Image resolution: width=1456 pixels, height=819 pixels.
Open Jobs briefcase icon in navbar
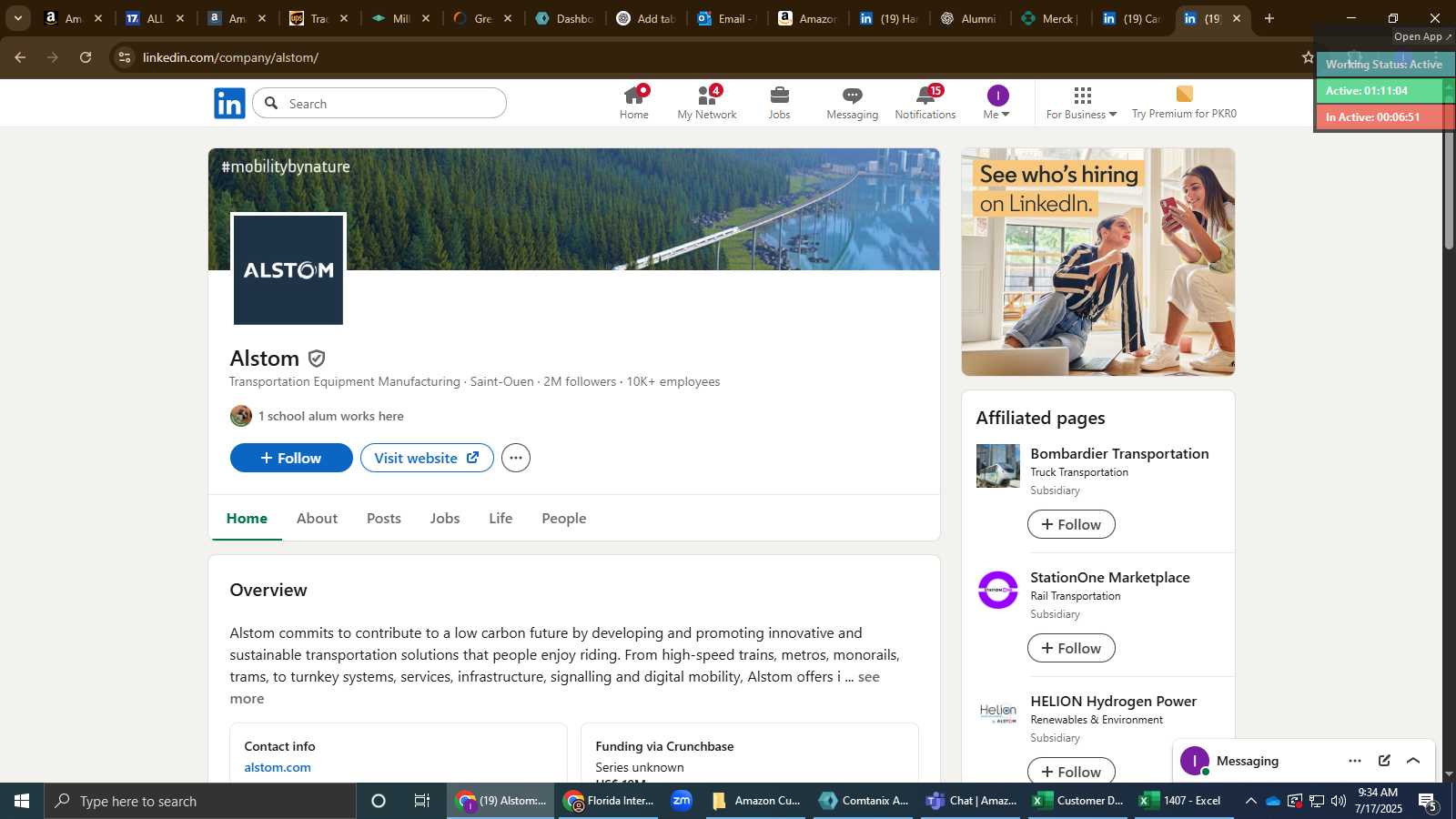[779, 103]
